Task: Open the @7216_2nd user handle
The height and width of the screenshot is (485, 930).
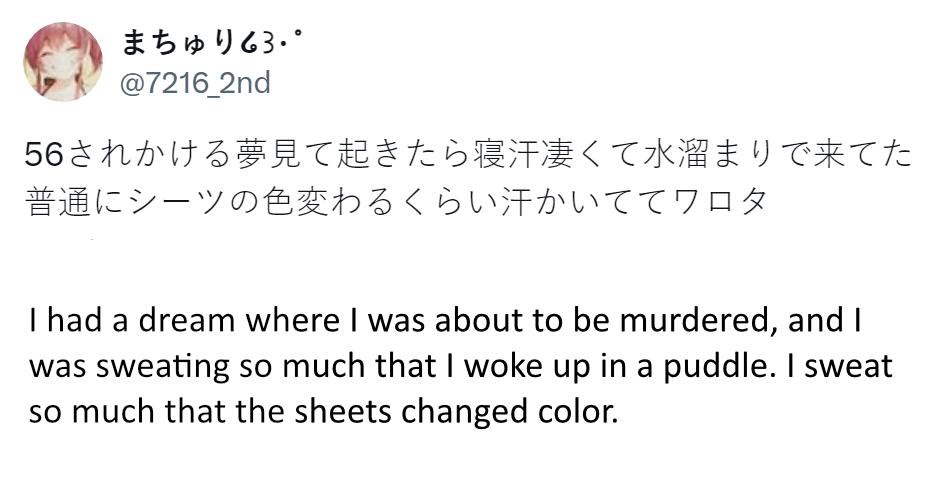Action: click(x=195, y=82)
